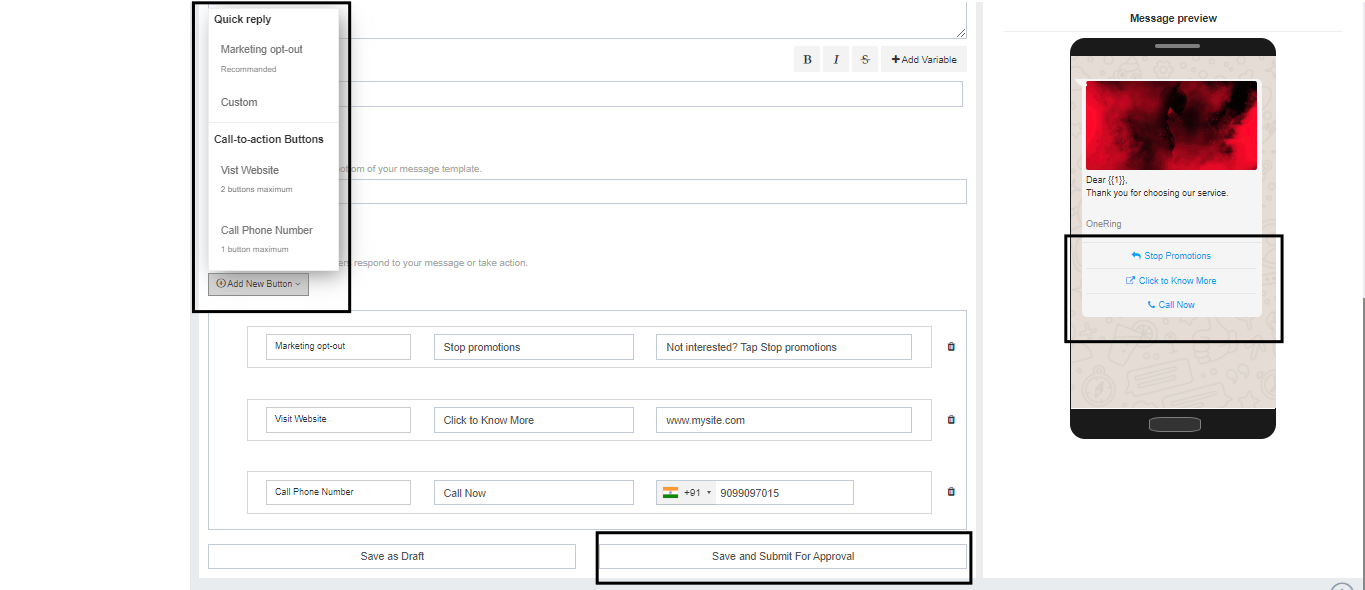
Task: Open the +91 country code dropdown
Action: point(687,493)
